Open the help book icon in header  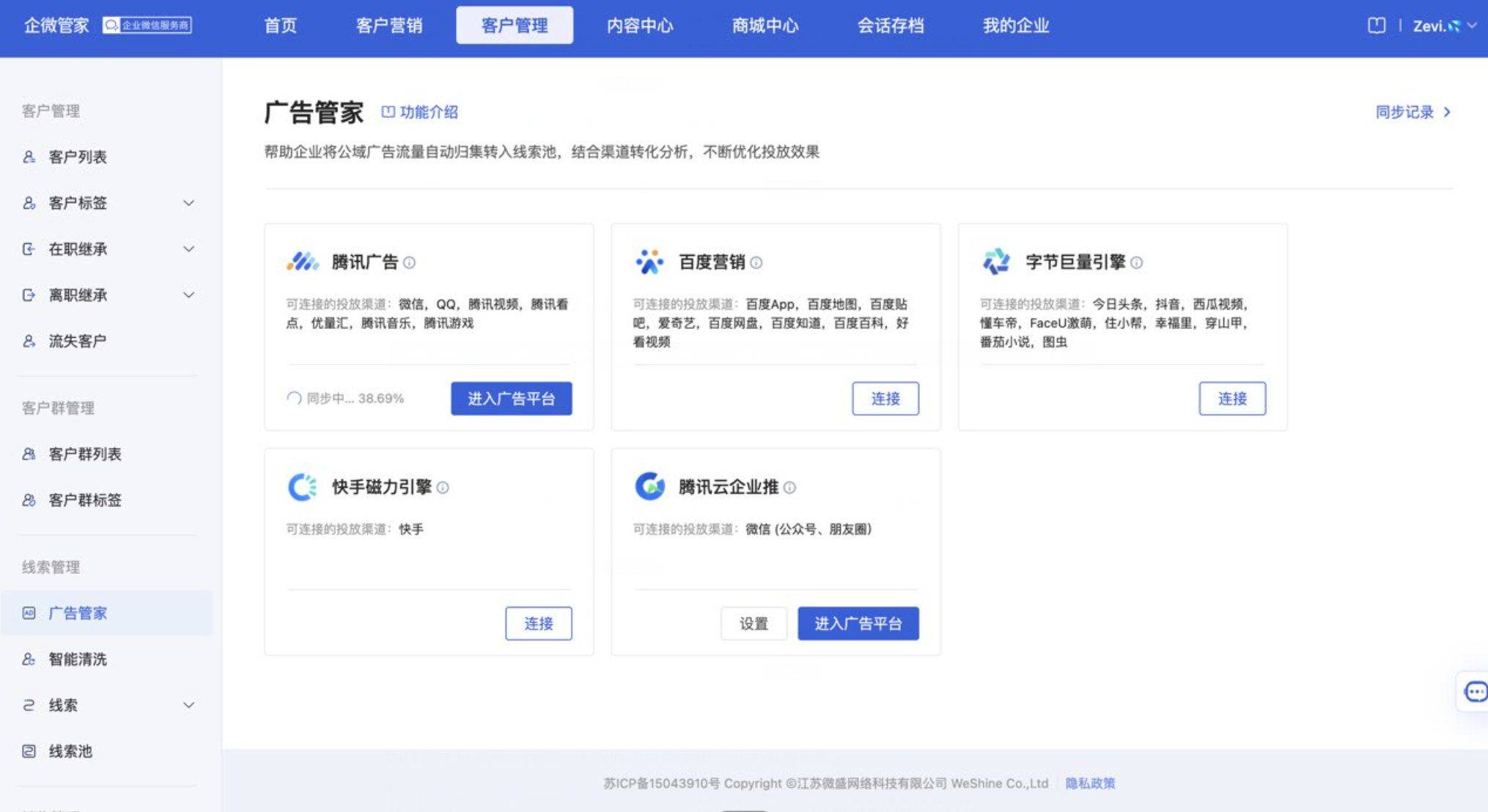(x=1377, y=26)
